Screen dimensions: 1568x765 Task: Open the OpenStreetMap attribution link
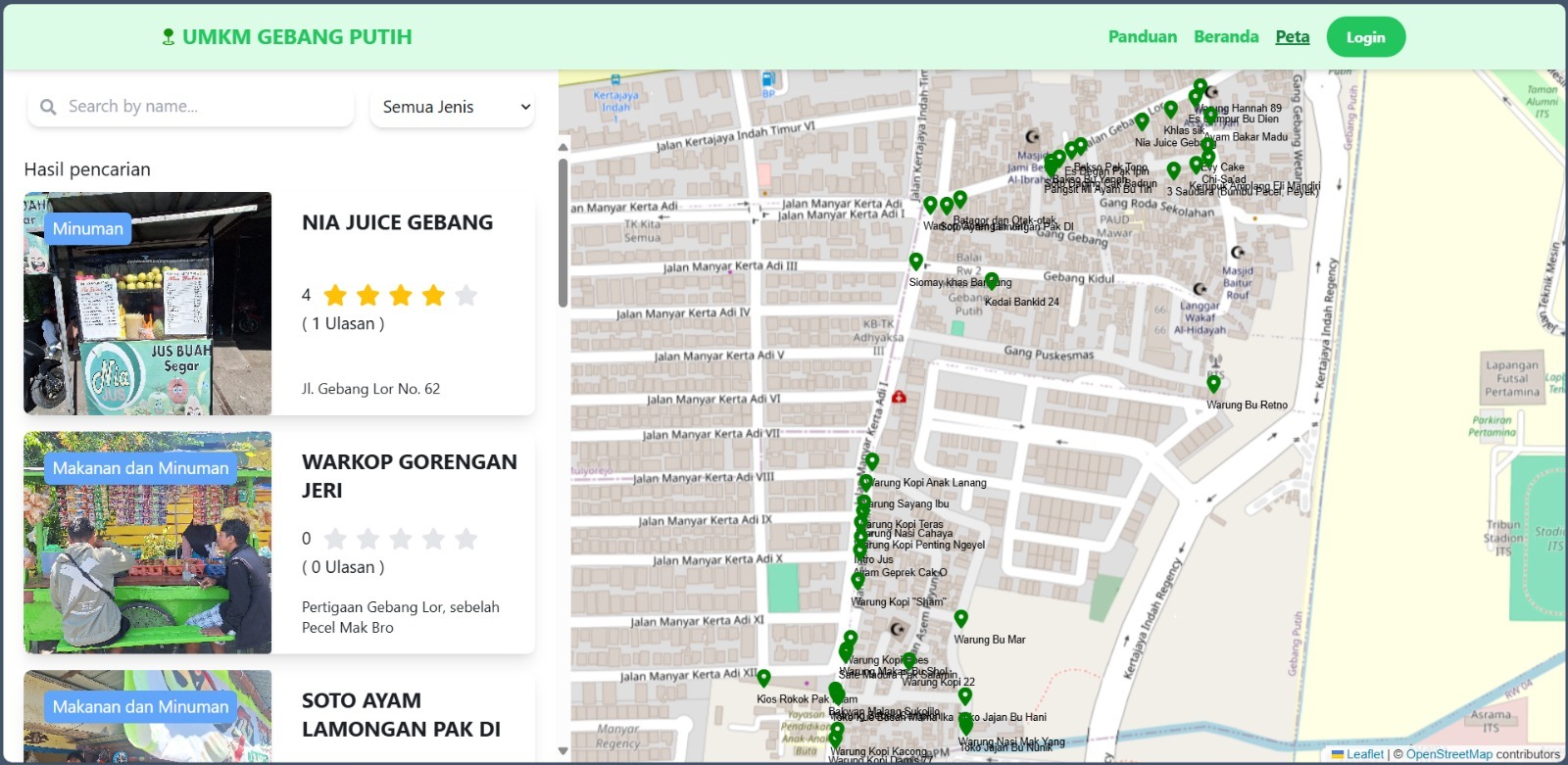(1448, 754)
